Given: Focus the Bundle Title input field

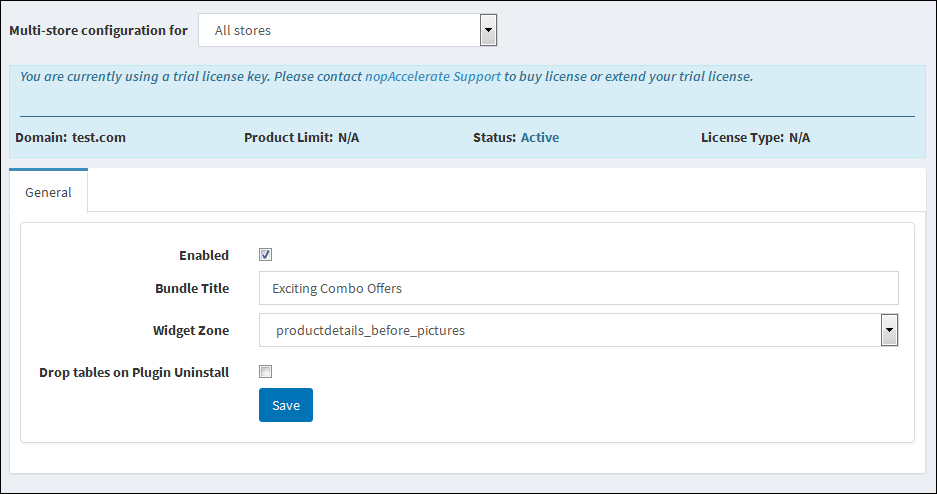Looking at the screenshot, I should pyautogui.click(x=578, y=288).
